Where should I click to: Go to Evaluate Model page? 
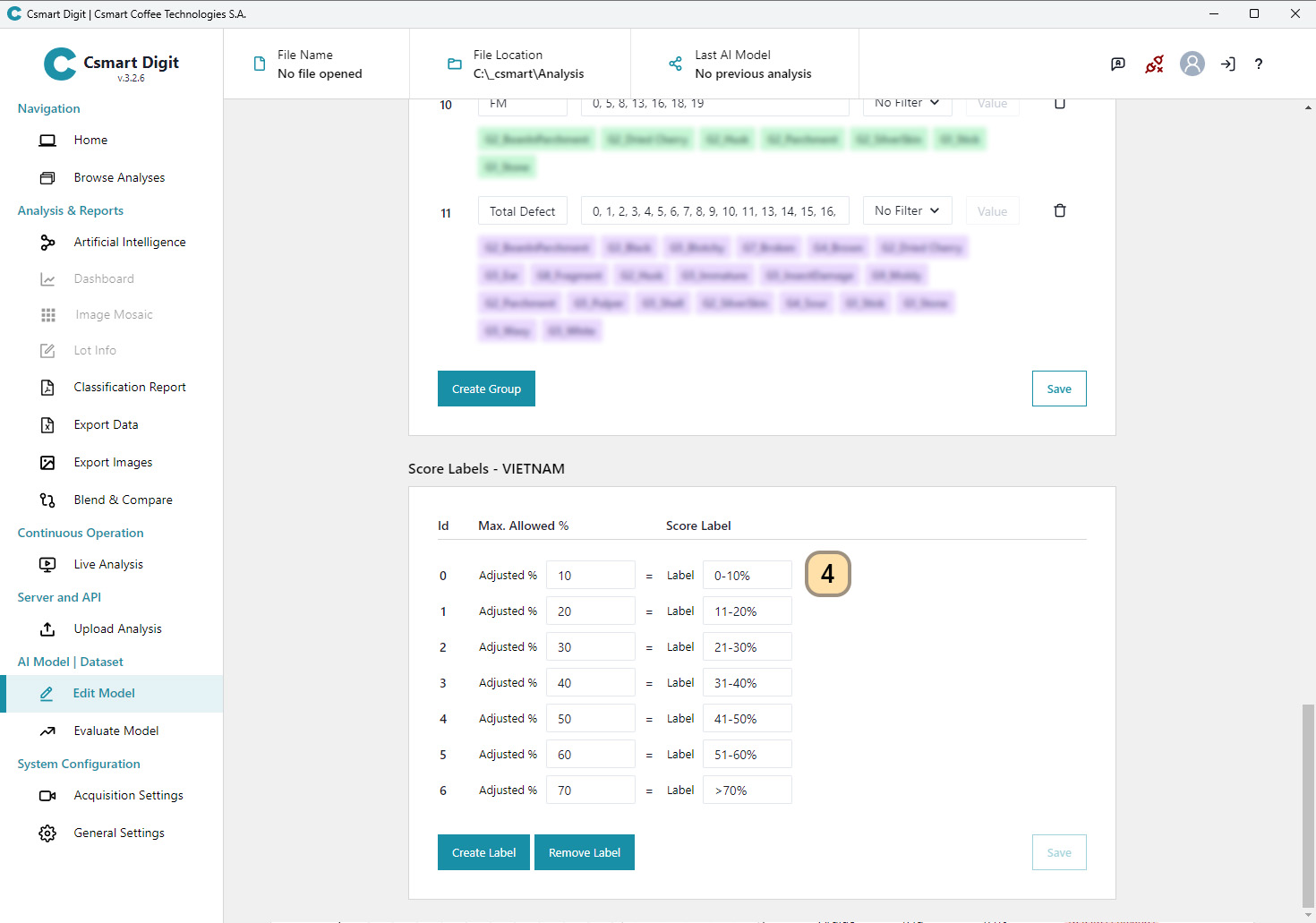tap(115, 731)
